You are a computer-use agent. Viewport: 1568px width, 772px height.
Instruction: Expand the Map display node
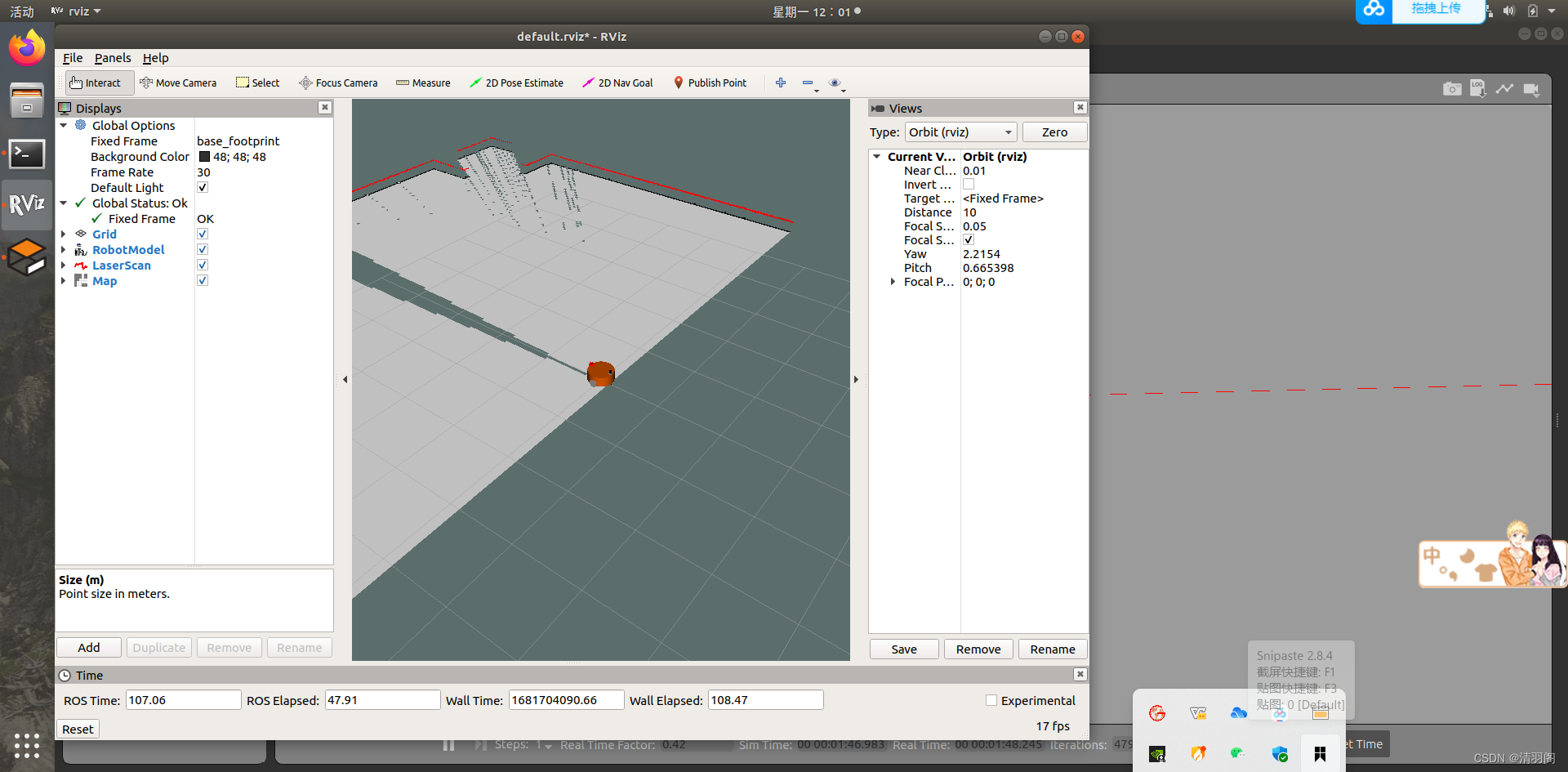click(x=63, y=280)
